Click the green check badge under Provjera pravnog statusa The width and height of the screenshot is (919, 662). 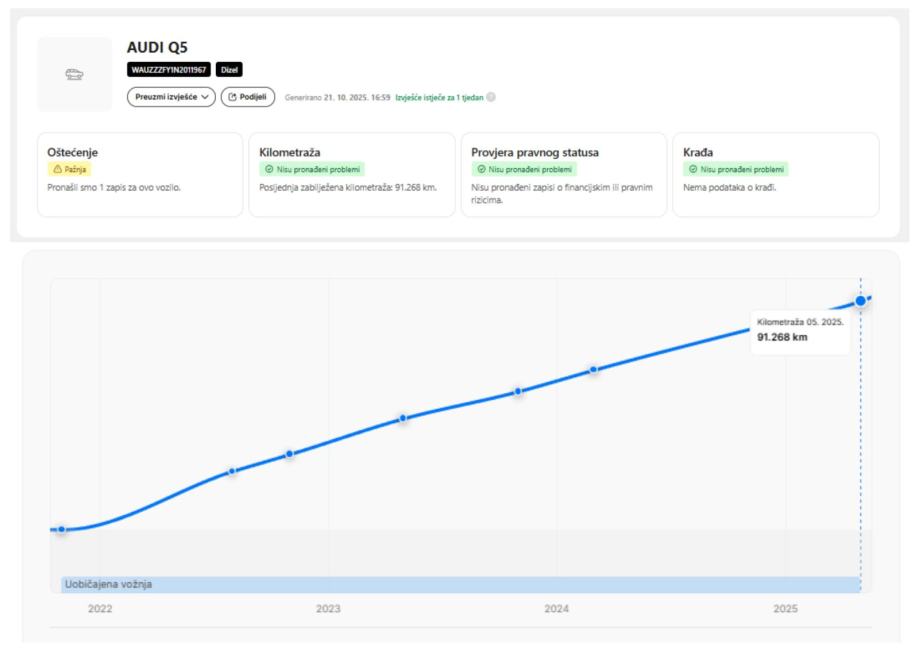pyautogui.click(x=524, y=170)
